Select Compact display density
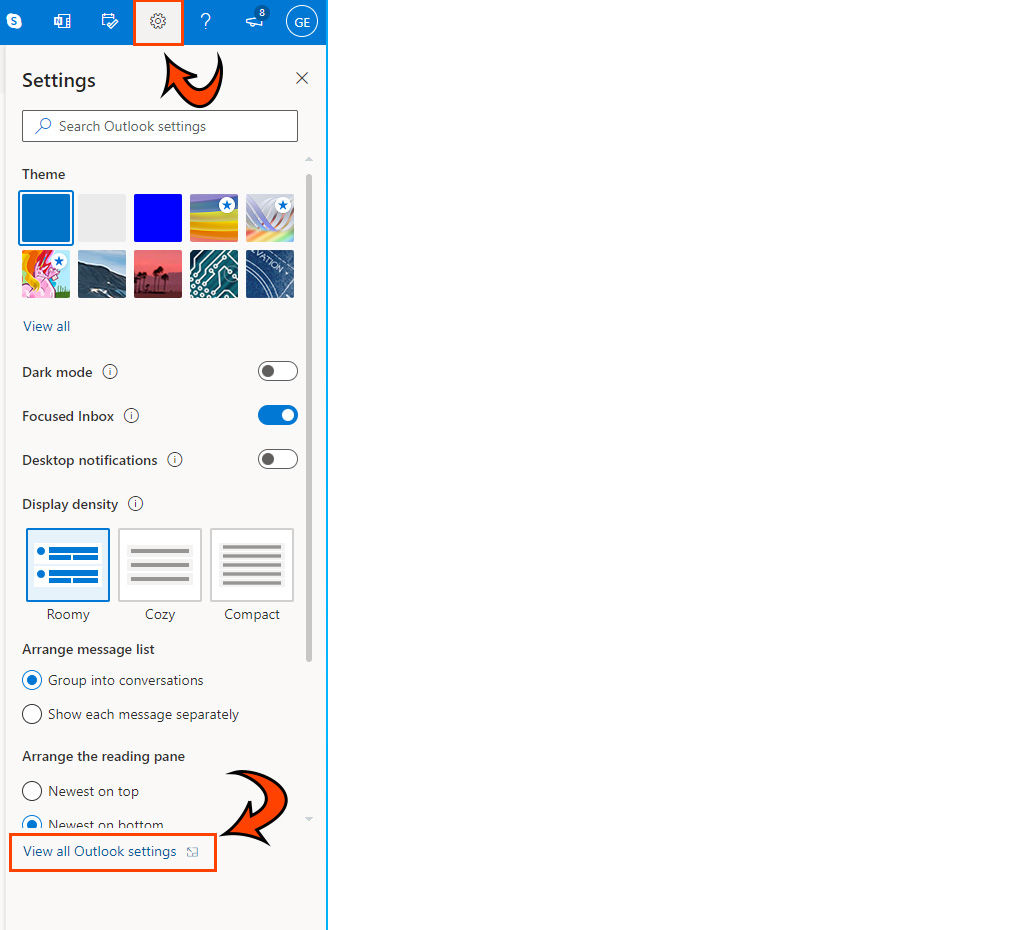 point(252,565)
